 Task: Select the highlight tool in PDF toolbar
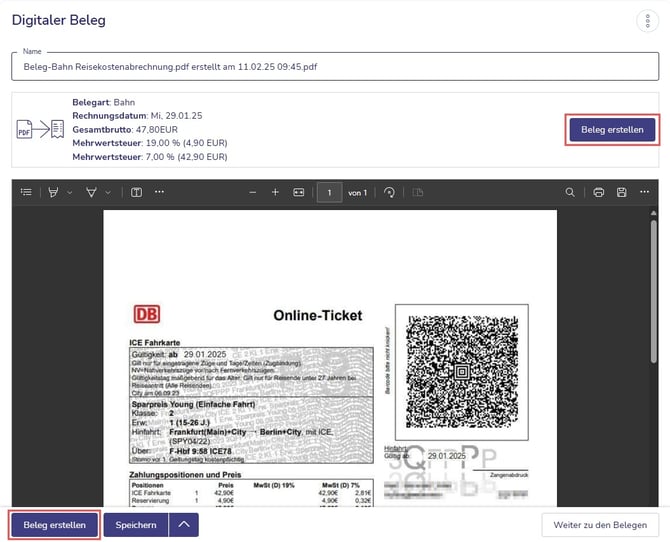53,192
